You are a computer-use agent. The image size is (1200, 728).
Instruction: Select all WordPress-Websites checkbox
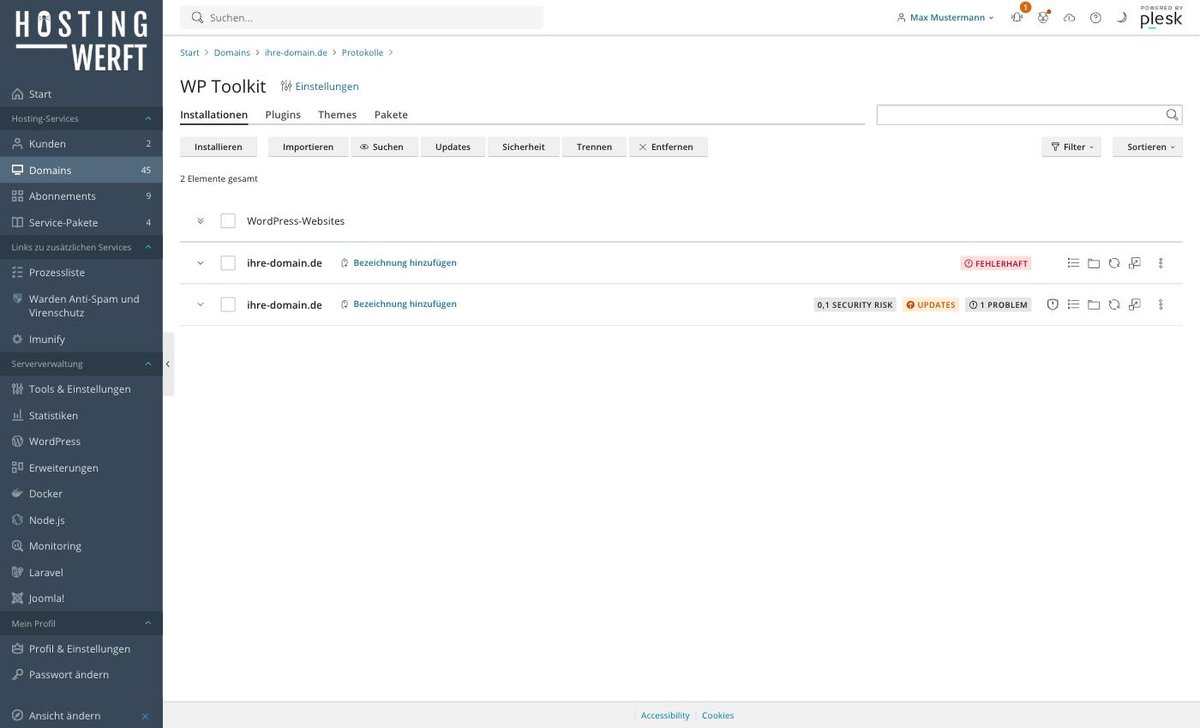[x=228, y=221]
